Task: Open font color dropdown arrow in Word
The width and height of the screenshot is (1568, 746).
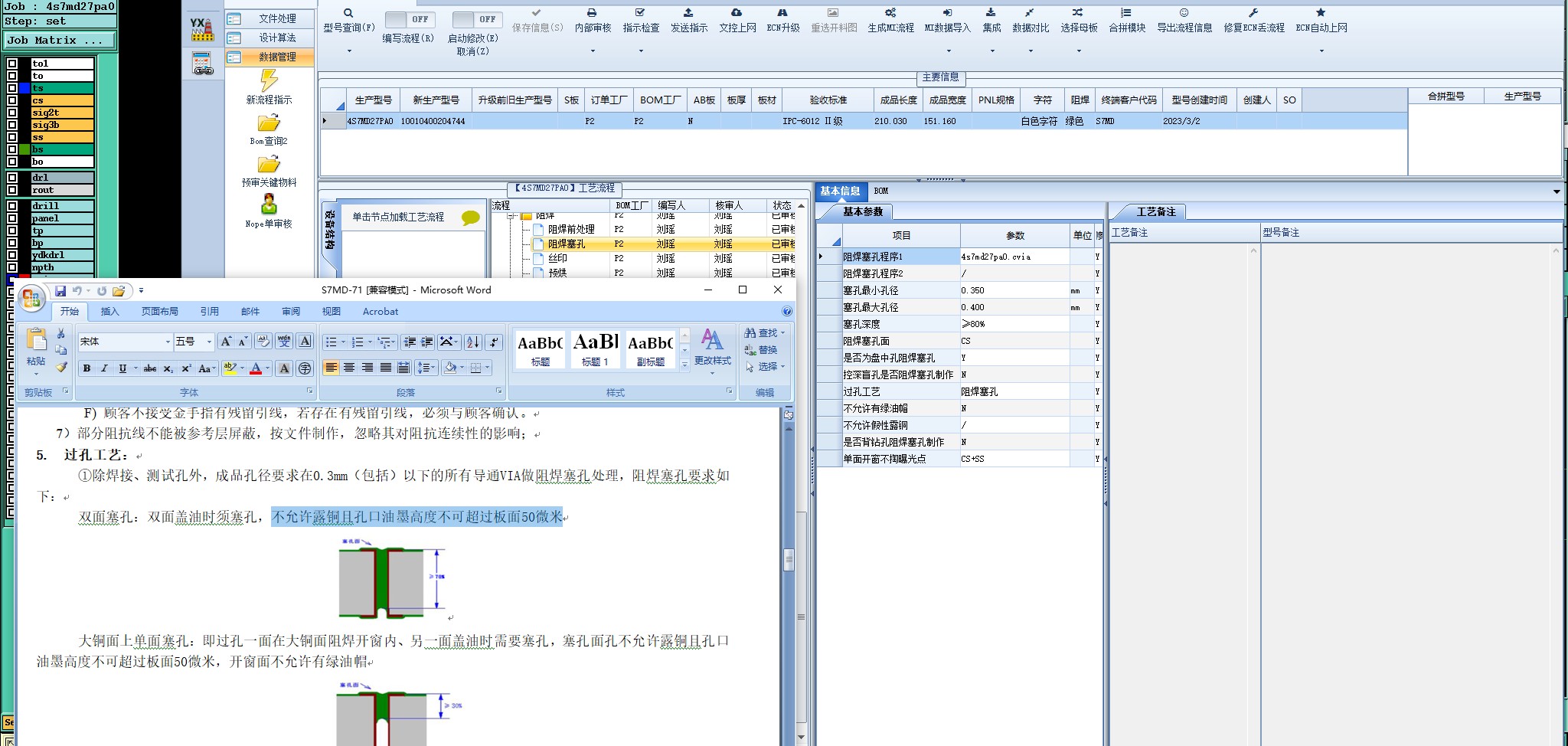Action: [268, 368]
